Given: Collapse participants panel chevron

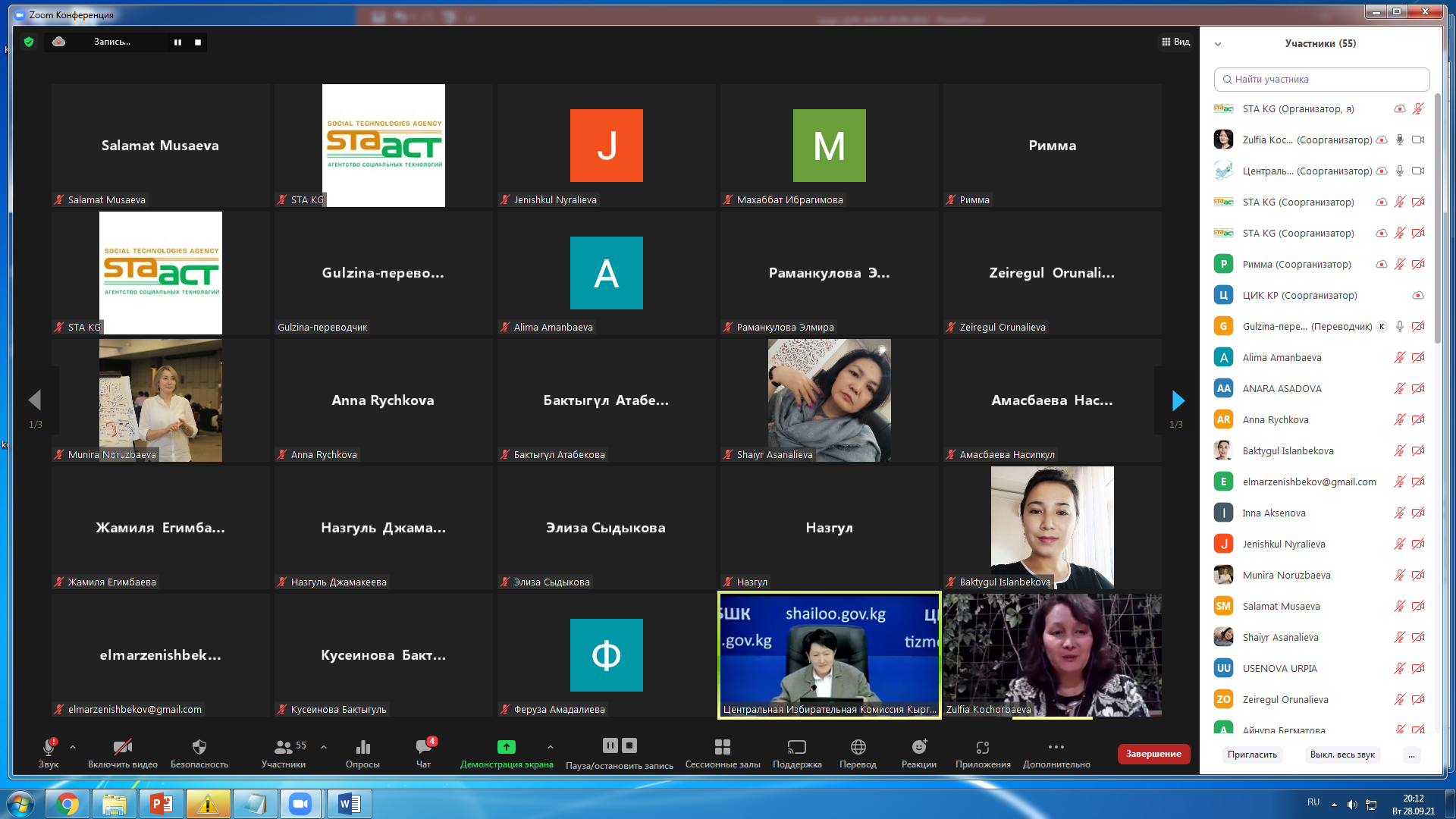Looking at the screenshot, I should (x=1218, y=44).
